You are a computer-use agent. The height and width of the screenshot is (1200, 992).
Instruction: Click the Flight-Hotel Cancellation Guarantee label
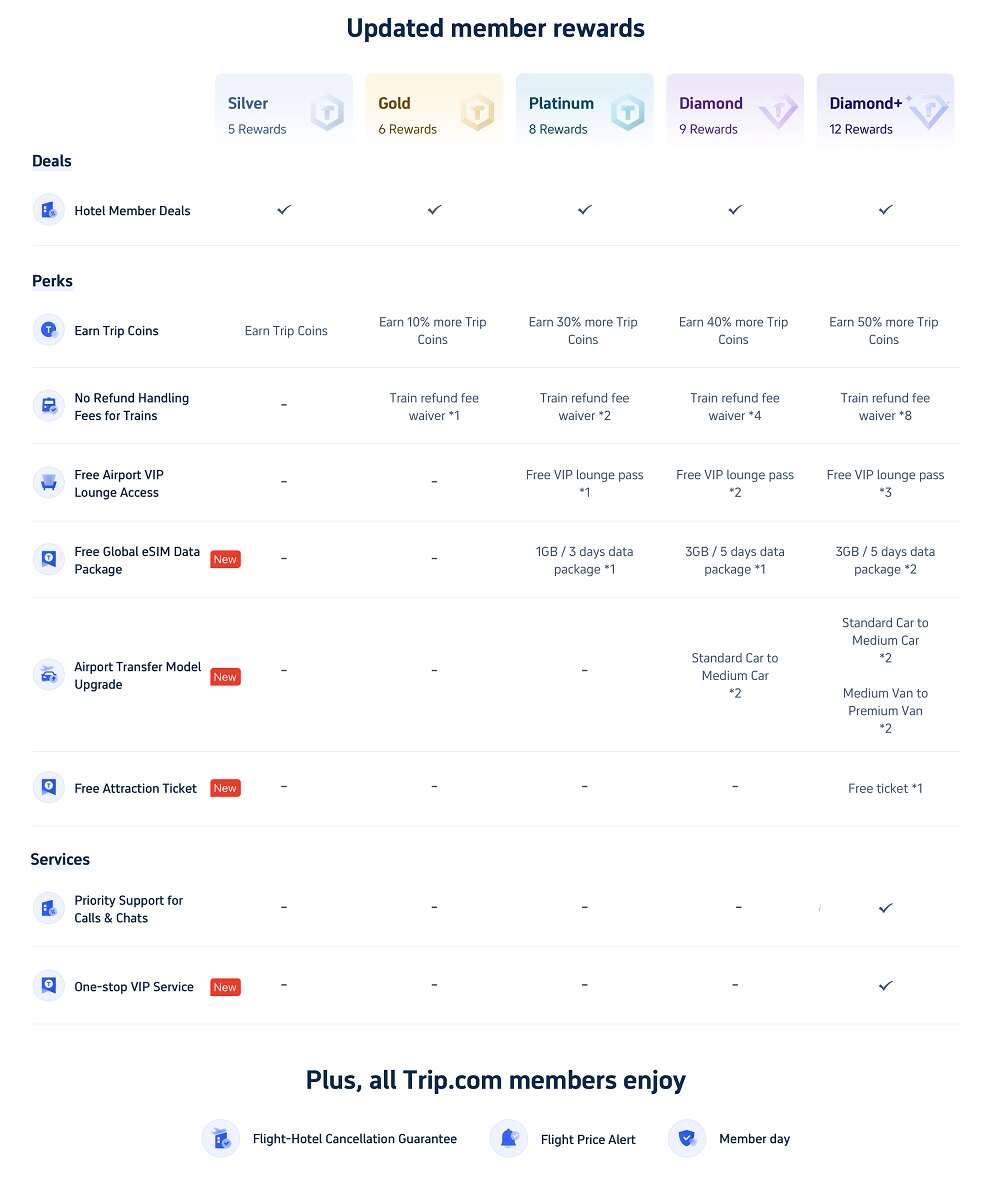pyautogui.click(x=355, y=1139)
